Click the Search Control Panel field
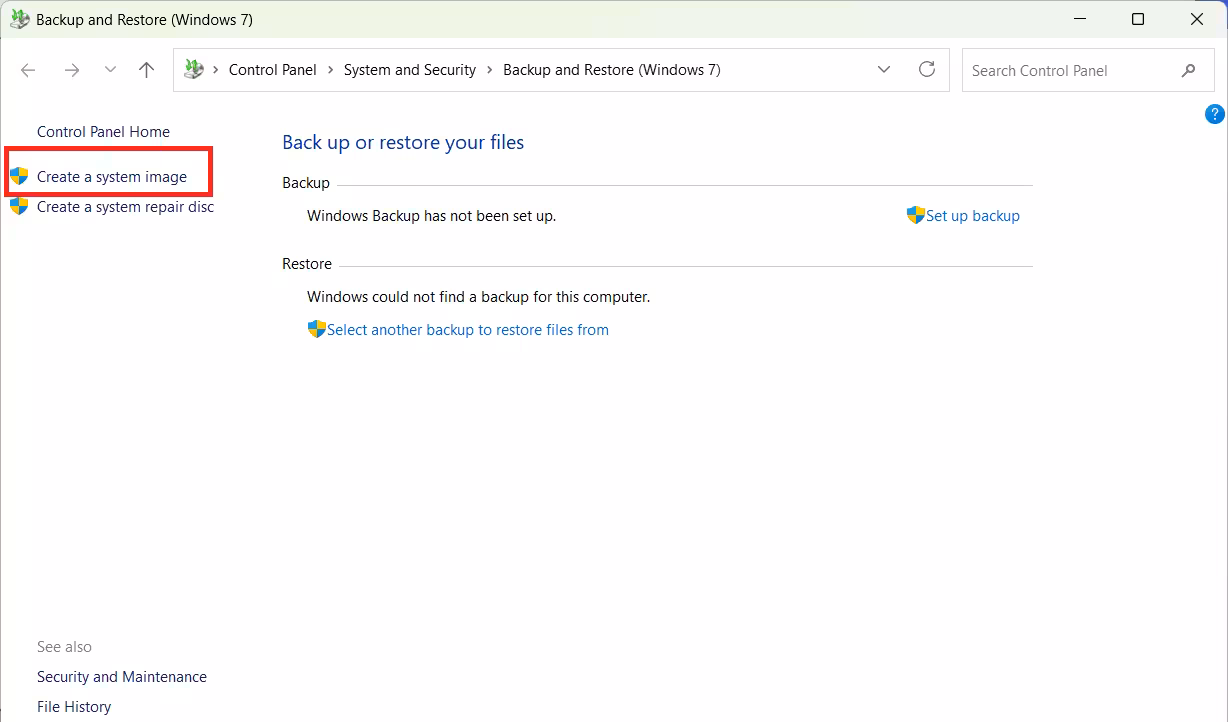Viewport: 1228px width, 722px height. coord(1087,70)
